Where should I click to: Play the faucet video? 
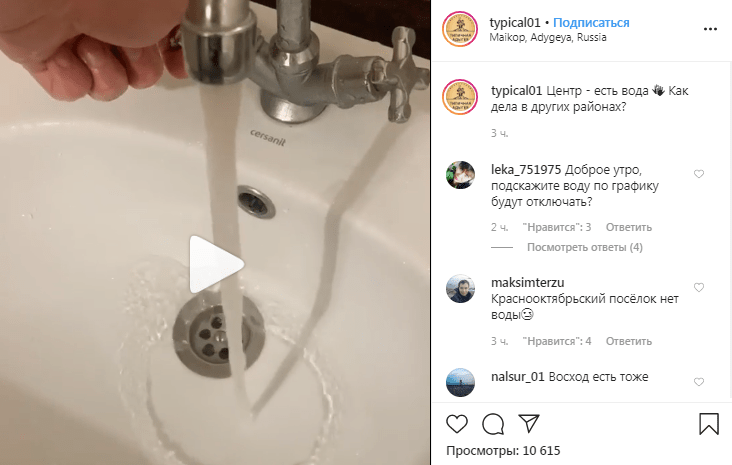tap(215, 264)
